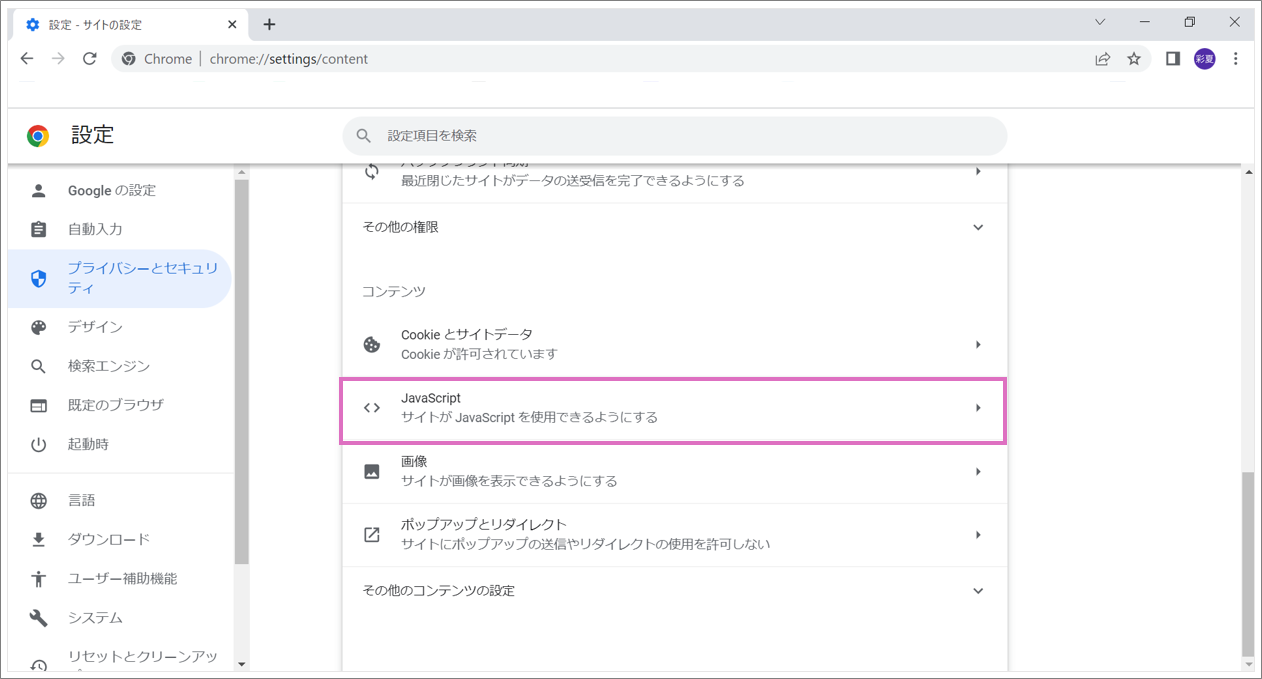Select 検索エンジン in the sidebar
The width and height of the screenshot is (1262, 679).
point(108,366)
